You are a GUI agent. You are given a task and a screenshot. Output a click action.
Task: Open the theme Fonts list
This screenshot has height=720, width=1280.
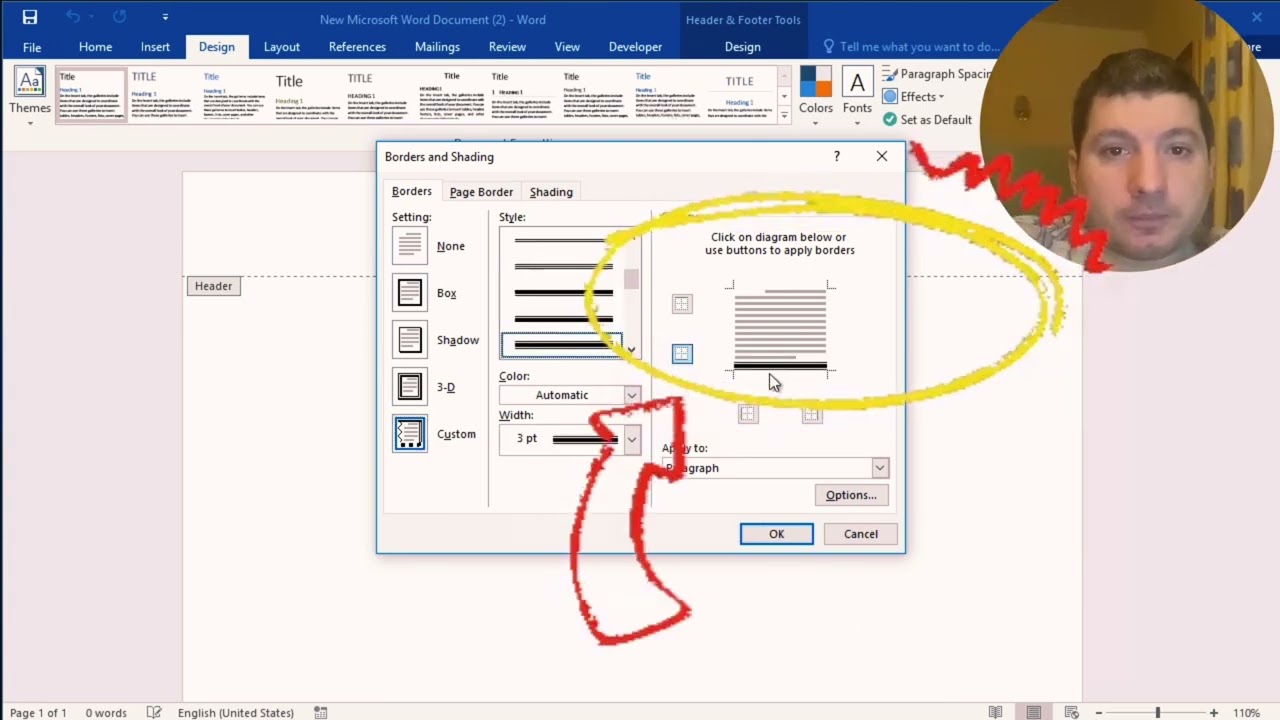tap(857, 94)
